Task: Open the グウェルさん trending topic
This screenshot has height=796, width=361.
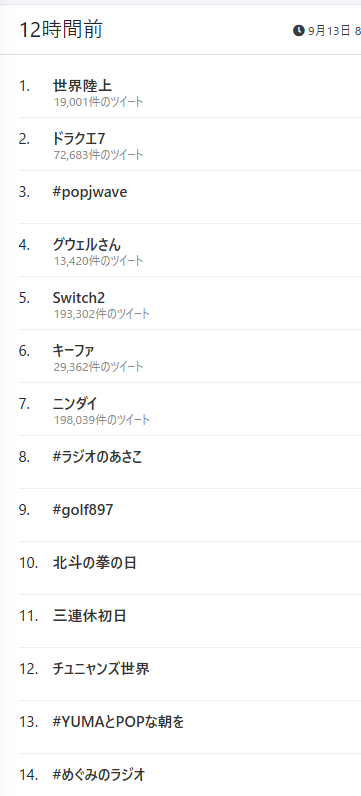Action: tap(87, 245)
